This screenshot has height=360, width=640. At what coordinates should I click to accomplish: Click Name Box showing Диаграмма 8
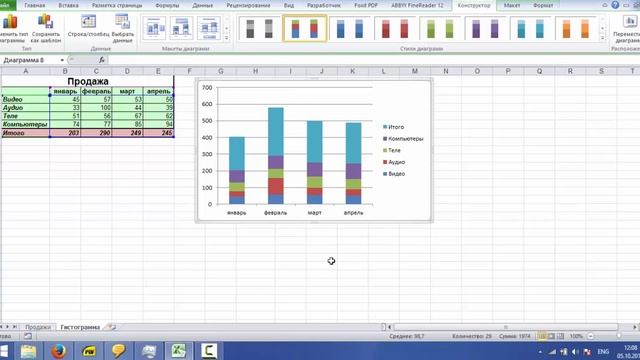30,60
